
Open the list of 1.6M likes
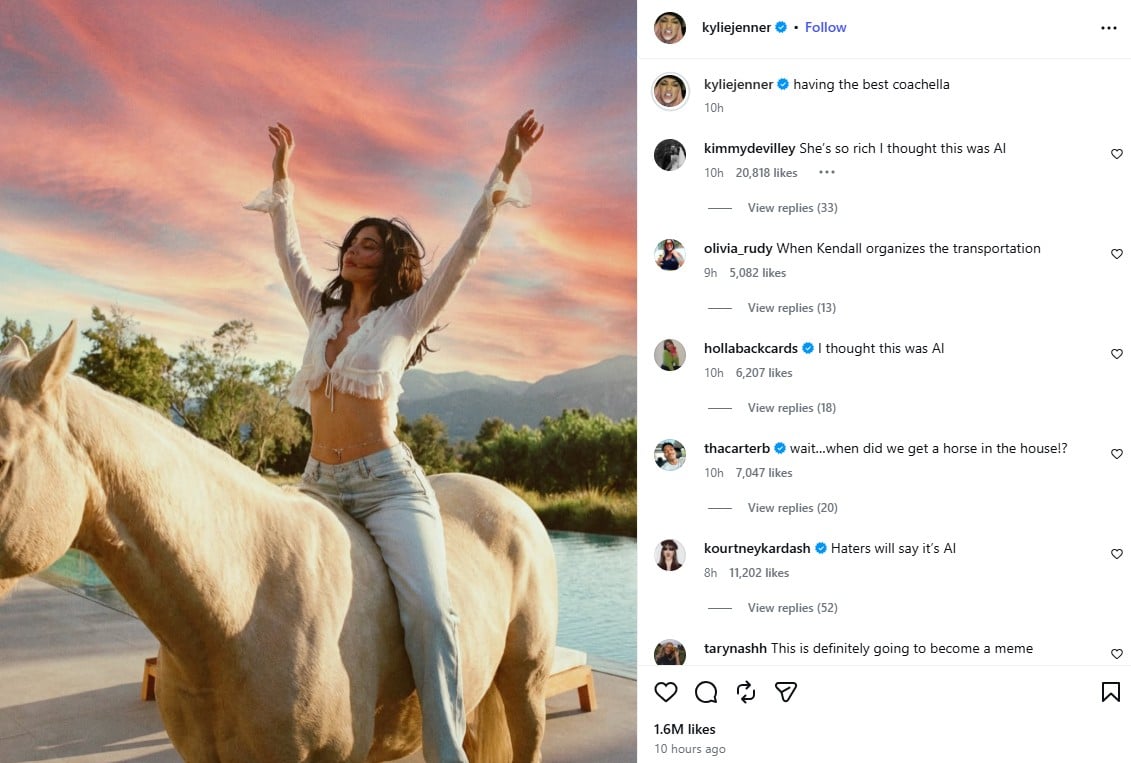pos(685,729)
